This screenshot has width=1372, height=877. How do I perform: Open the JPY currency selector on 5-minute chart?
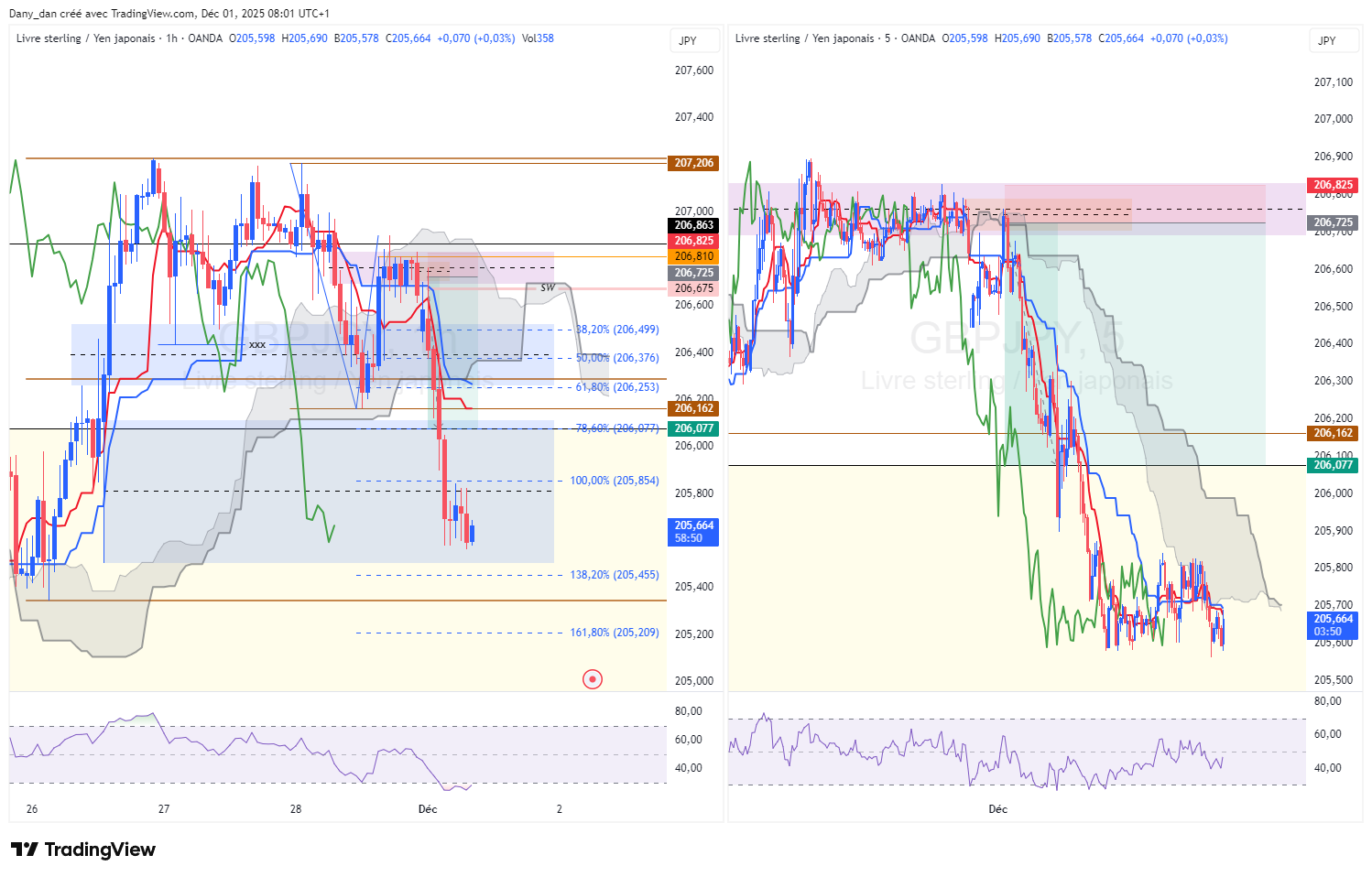click(1327, 40)
